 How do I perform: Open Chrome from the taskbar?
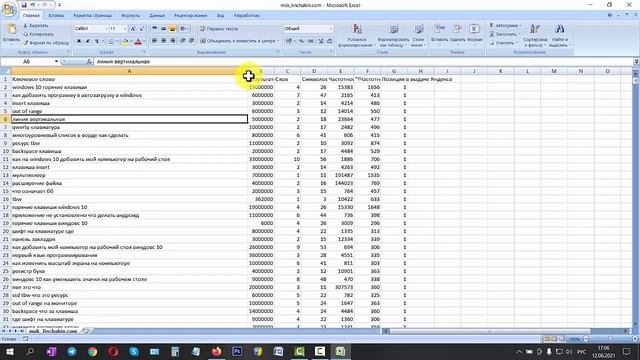tap(93, 351)
